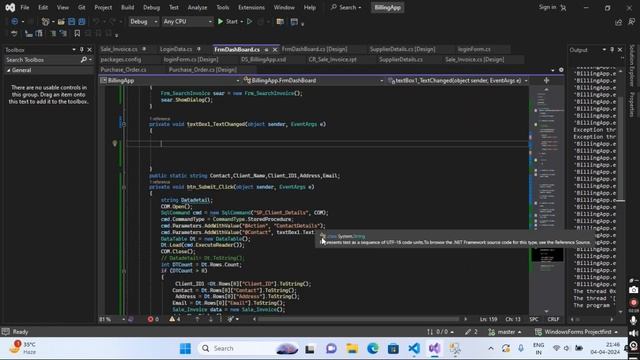Open the master branch selector
This screenshot has height=360, width=640.
tap(505, 332)
